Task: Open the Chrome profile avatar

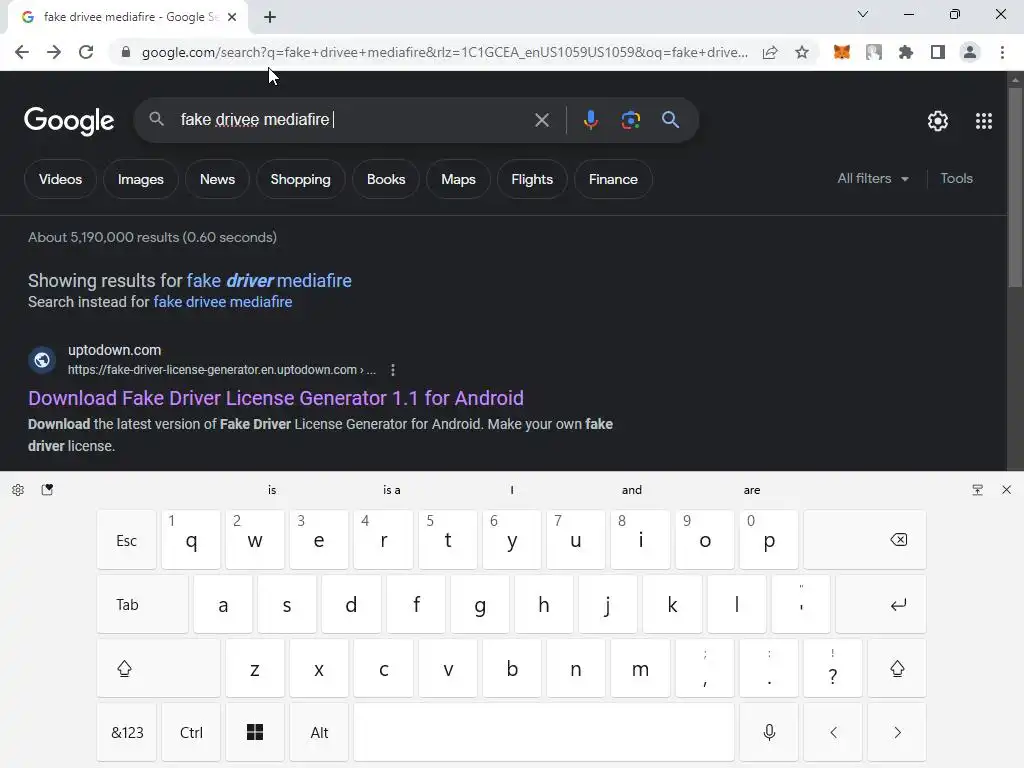Action: (x=970, y=52)
